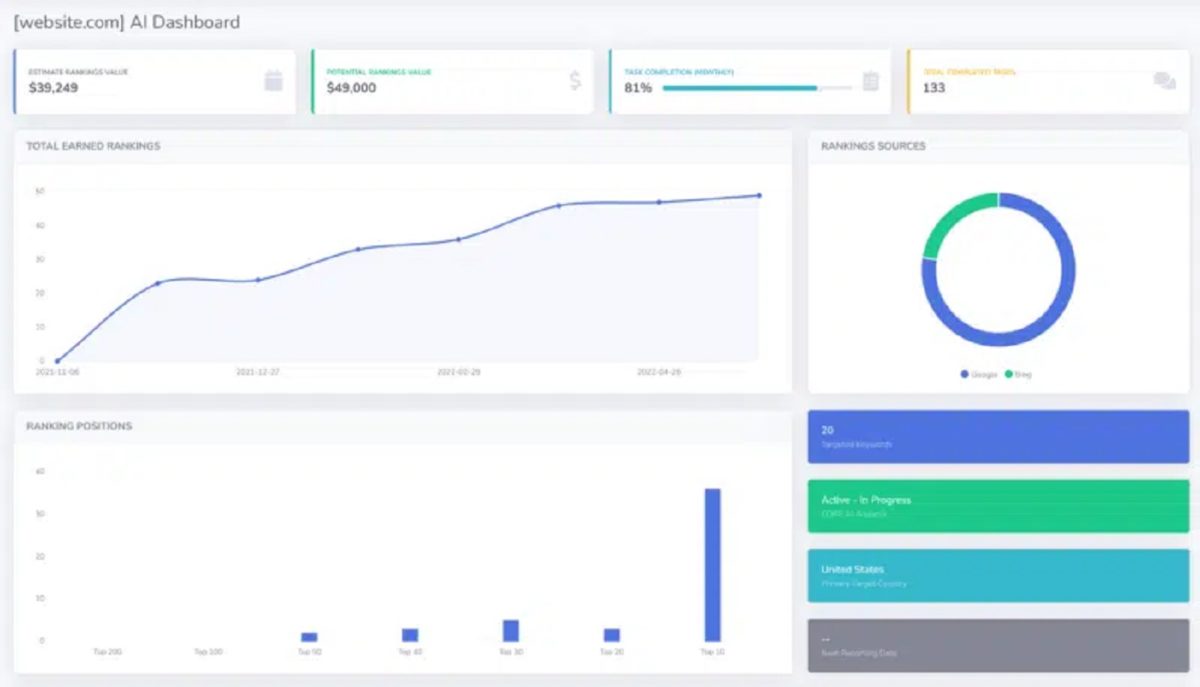Click the chat bubbles icon on the 133 card

[1164, 81]
